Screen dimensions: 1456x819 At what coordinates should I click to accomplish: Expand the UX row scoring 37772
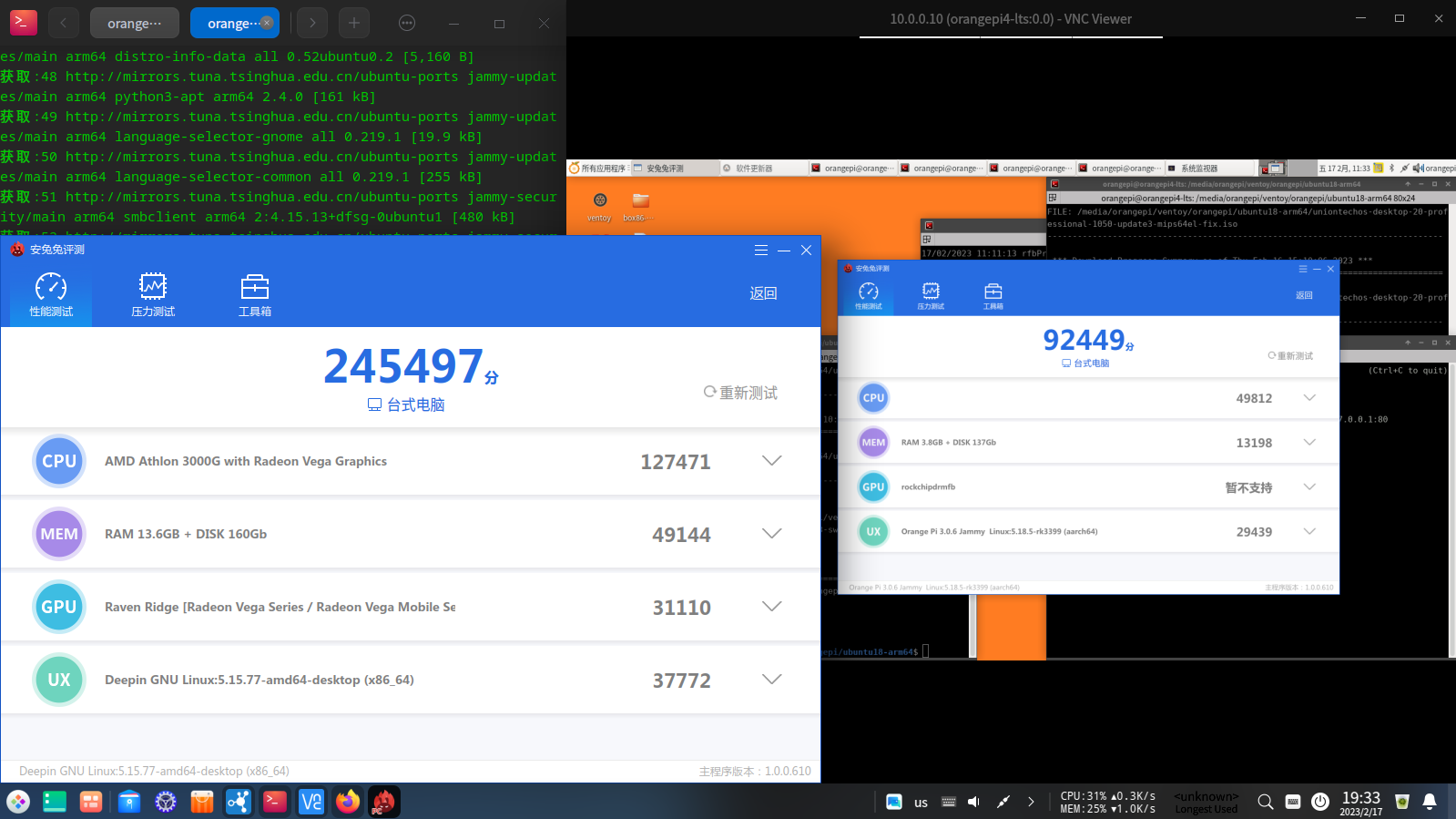(772, 680)
